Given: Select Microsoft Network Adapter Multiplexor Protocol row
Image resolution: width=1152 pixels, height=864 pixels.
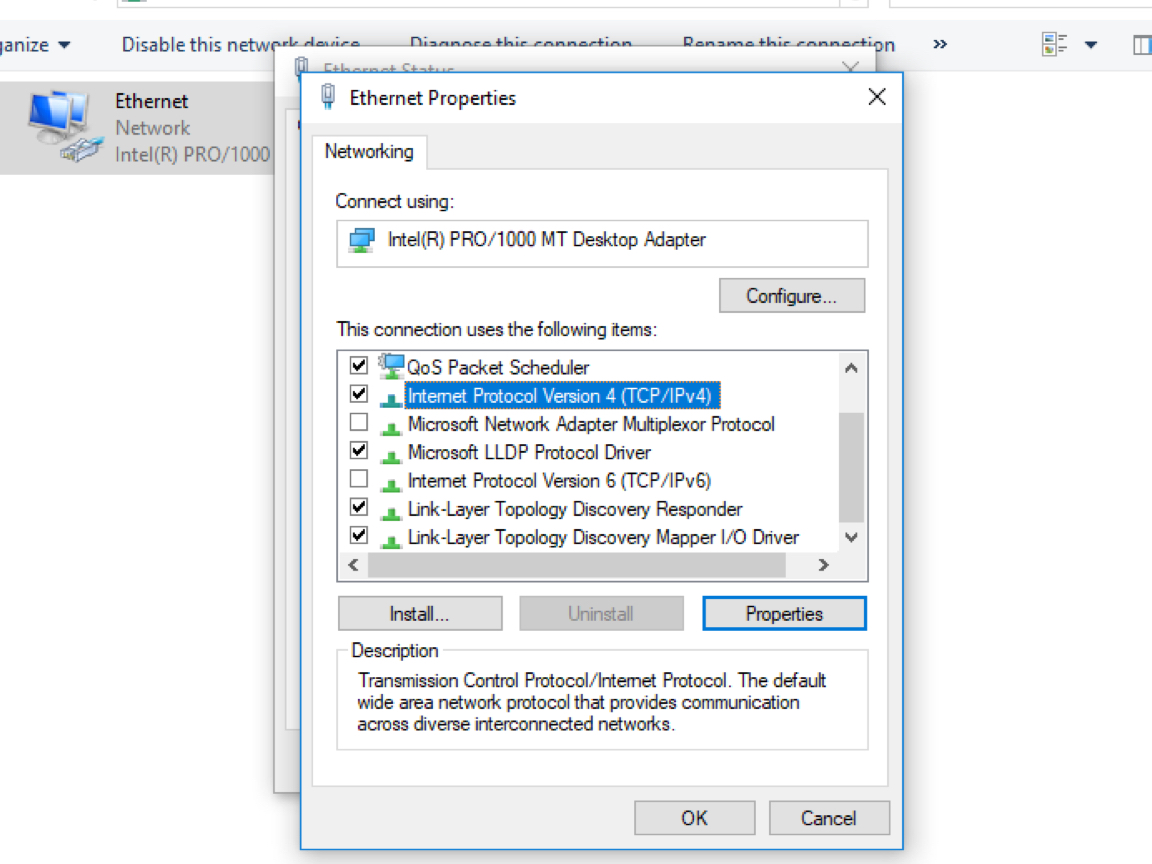Looking at the screenshot, I should click(x=591, y=424).
